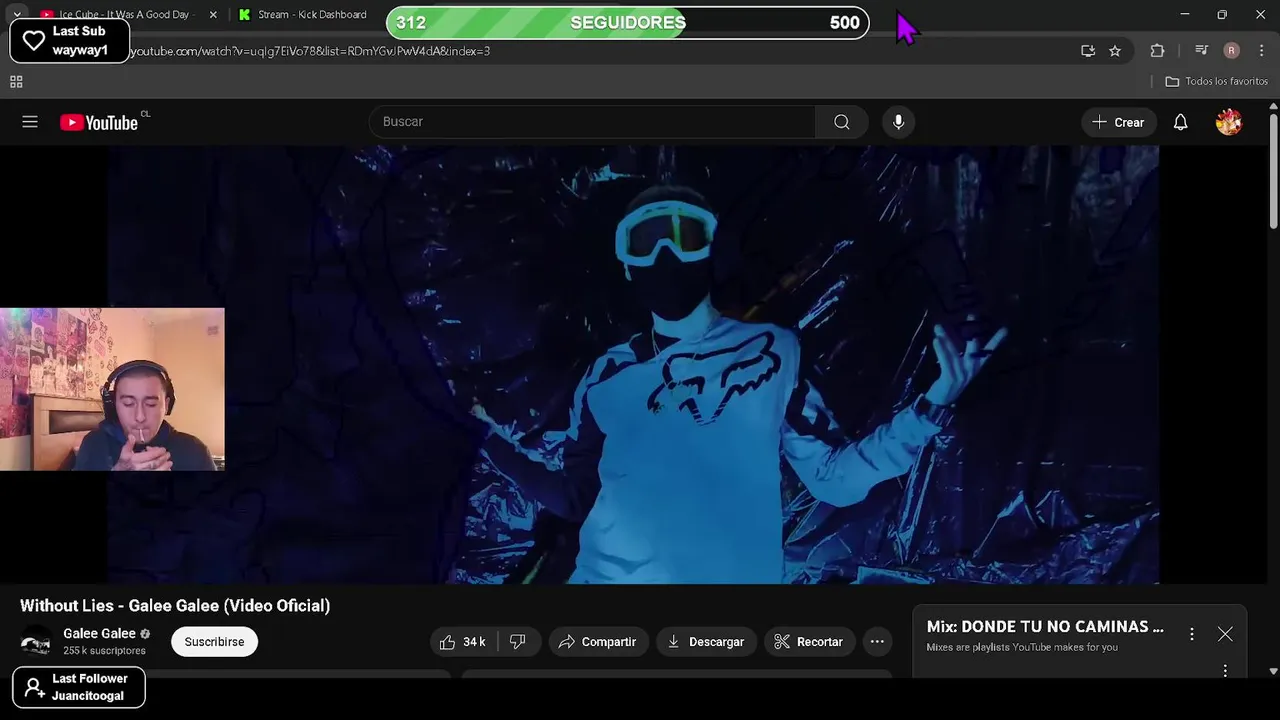The width and height of the screenshot is (1280, 720).
Task: Switch to Ice Cube YouTube tab
Action: pos(125,15)
